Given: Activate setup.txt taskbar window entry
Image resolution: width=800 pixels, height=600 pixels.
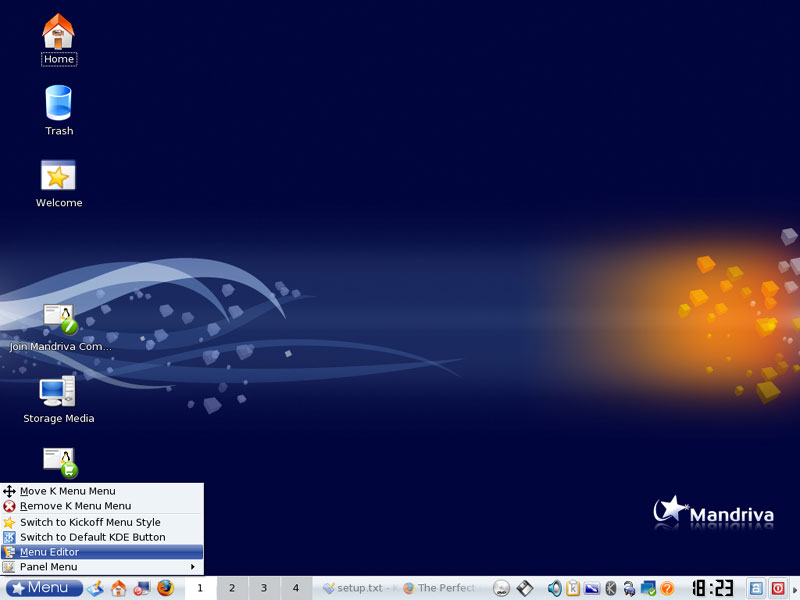Looking at the screenshot, I should [x=360, y=588].
